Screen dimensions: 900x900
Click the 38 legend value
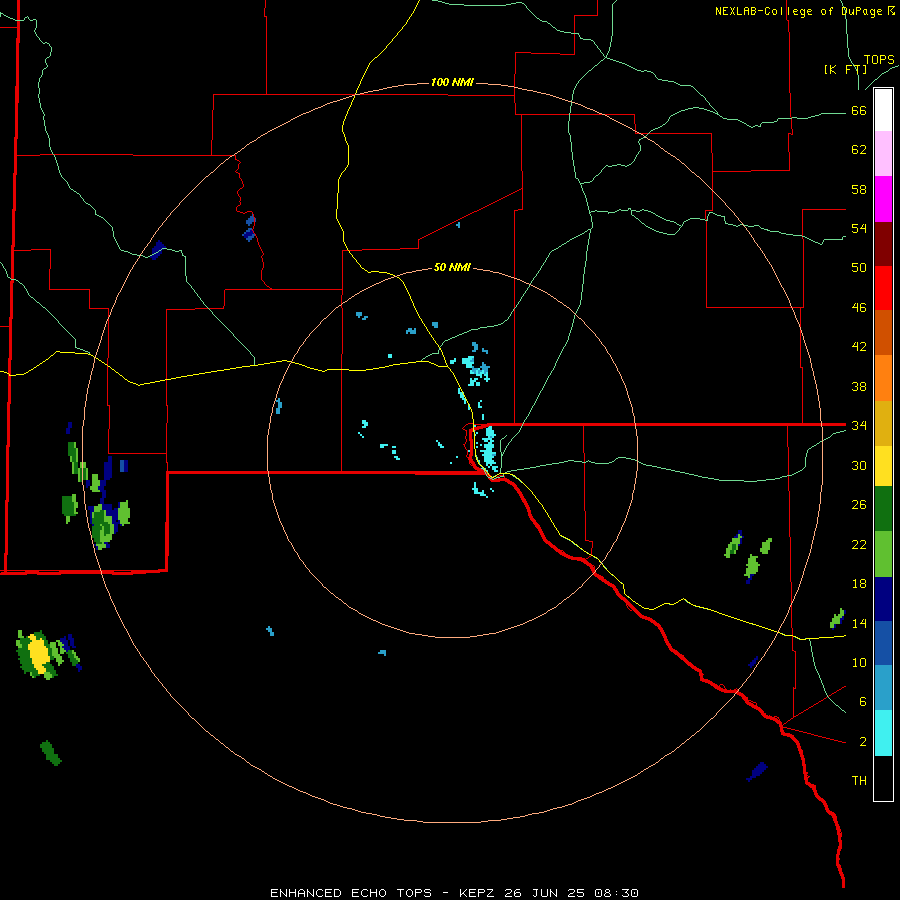coord(859,386)
